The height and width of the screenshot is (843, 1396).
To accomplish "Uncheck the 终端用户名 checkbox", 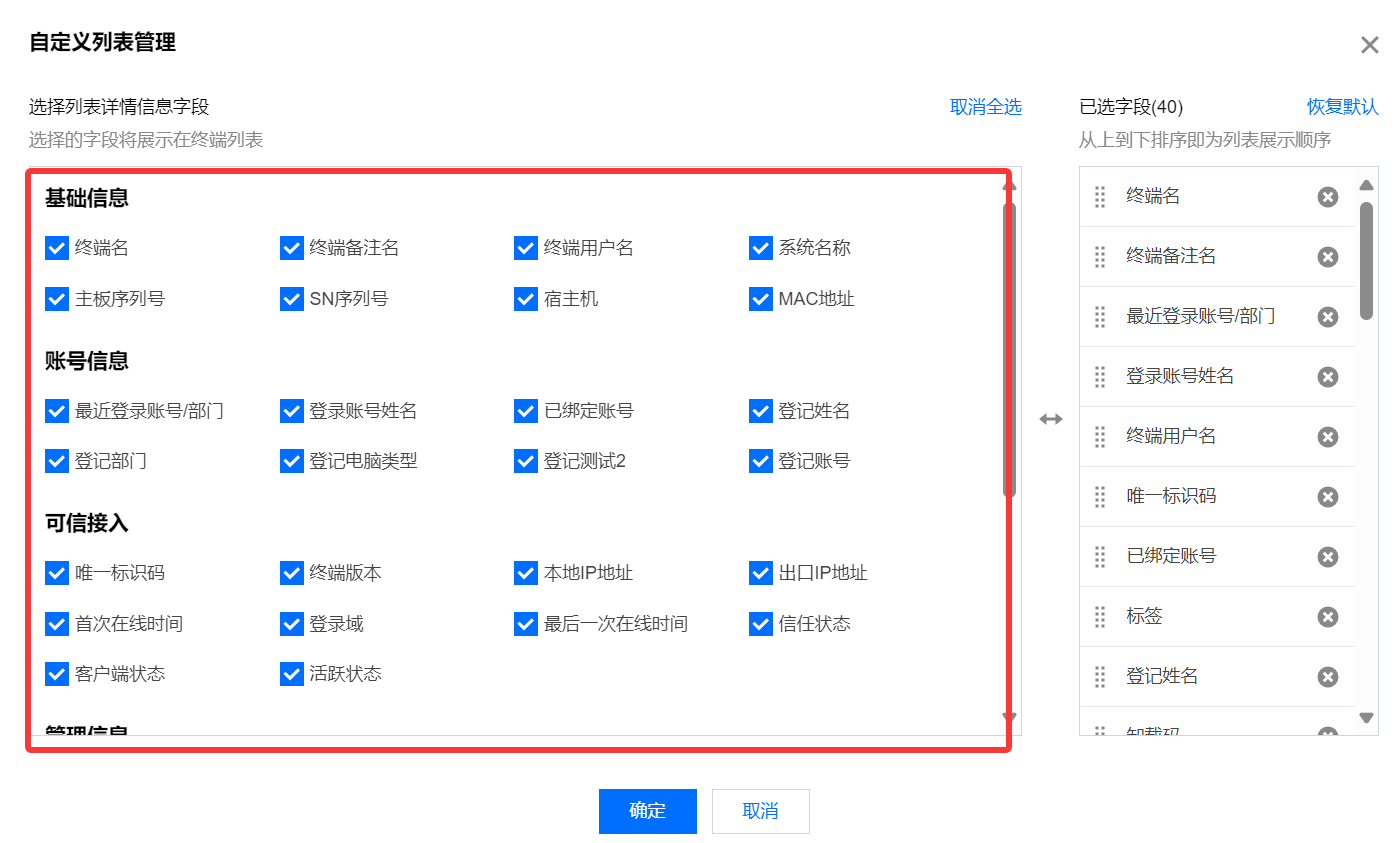I will pos(526,248).
